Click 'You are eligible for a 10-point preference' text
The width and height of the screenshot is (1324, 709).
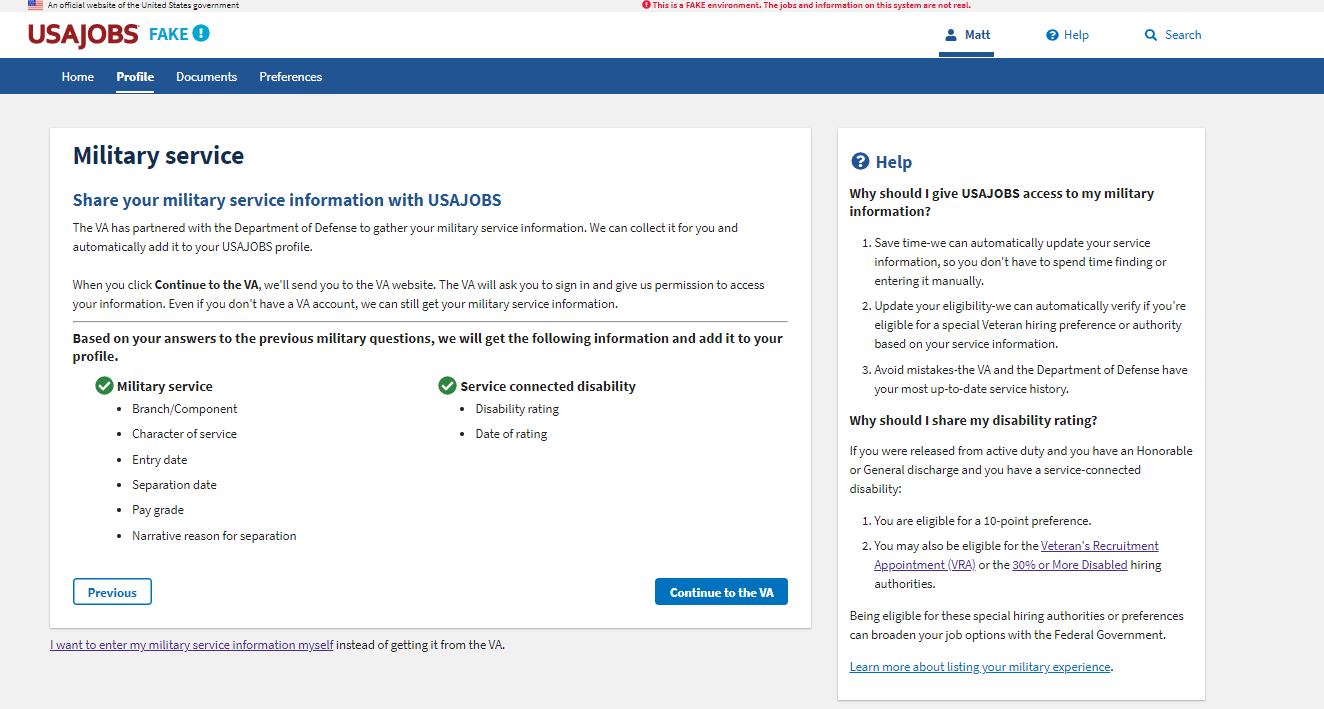(x=982, y=521)
